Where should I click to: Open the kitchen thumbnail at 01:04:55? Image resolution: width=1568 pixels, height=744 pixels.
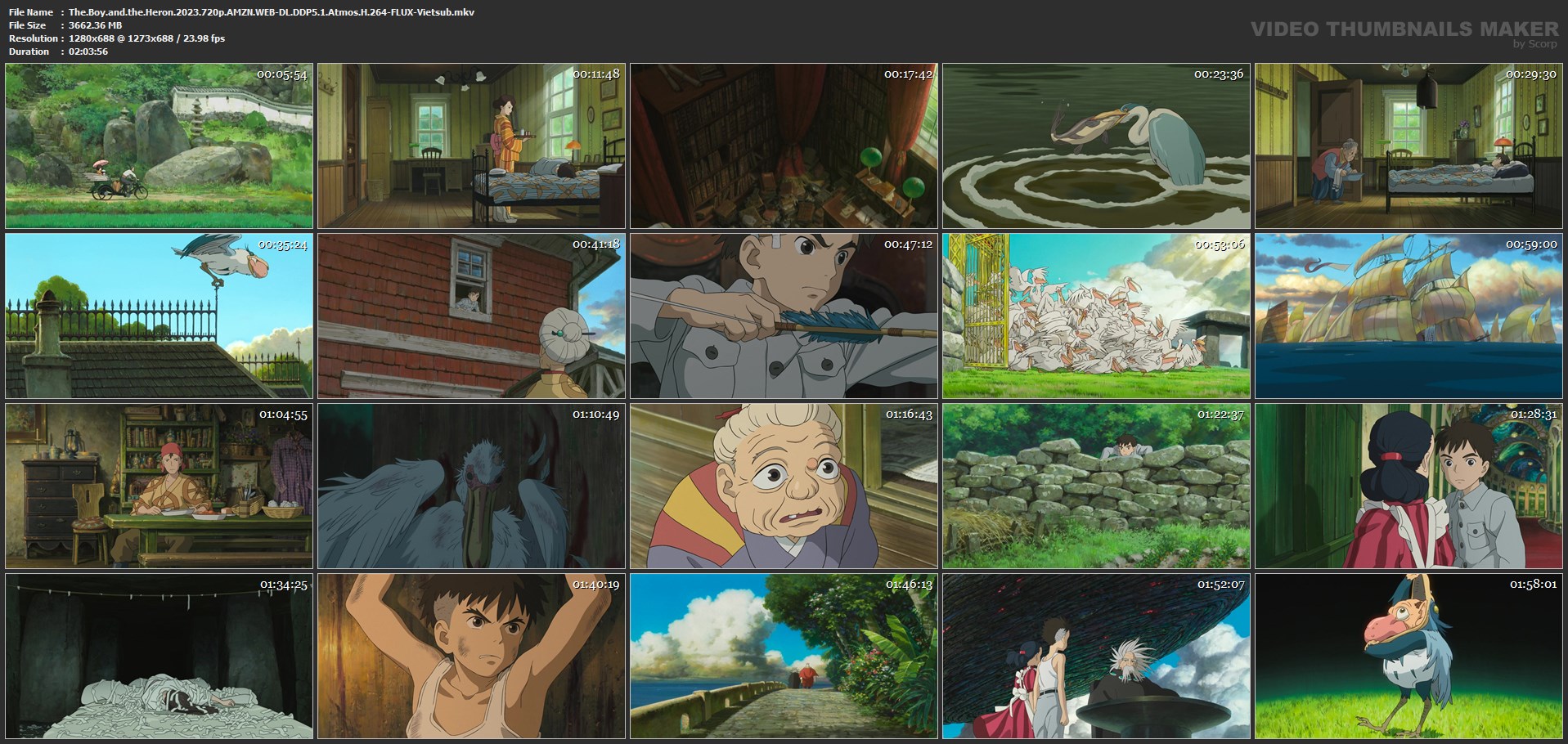tap(159, 486)
